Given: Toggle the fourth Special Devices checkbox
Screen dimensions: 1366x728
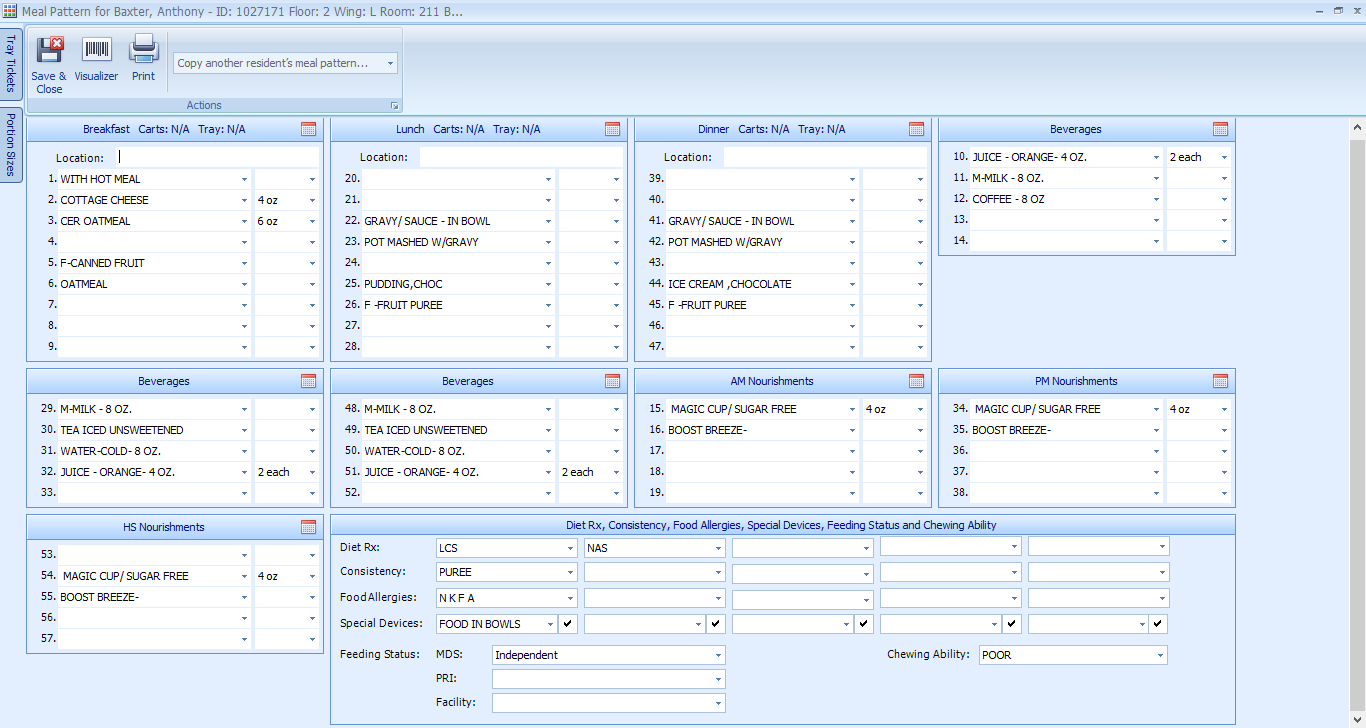Looking at the screenshot, I should coord(1011,624).
